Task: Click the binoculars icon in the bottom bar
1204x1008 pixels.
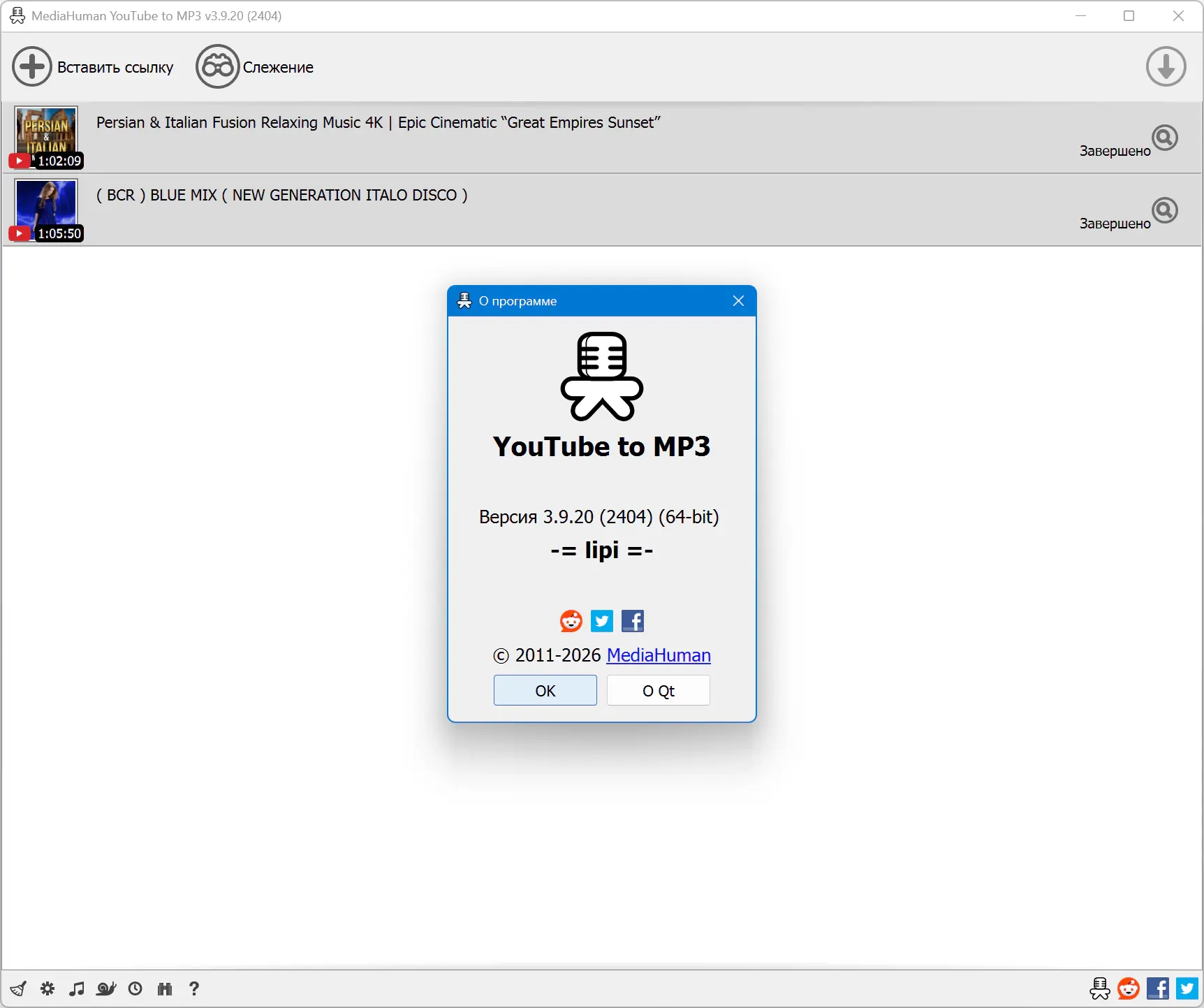Action: (165, 988)
